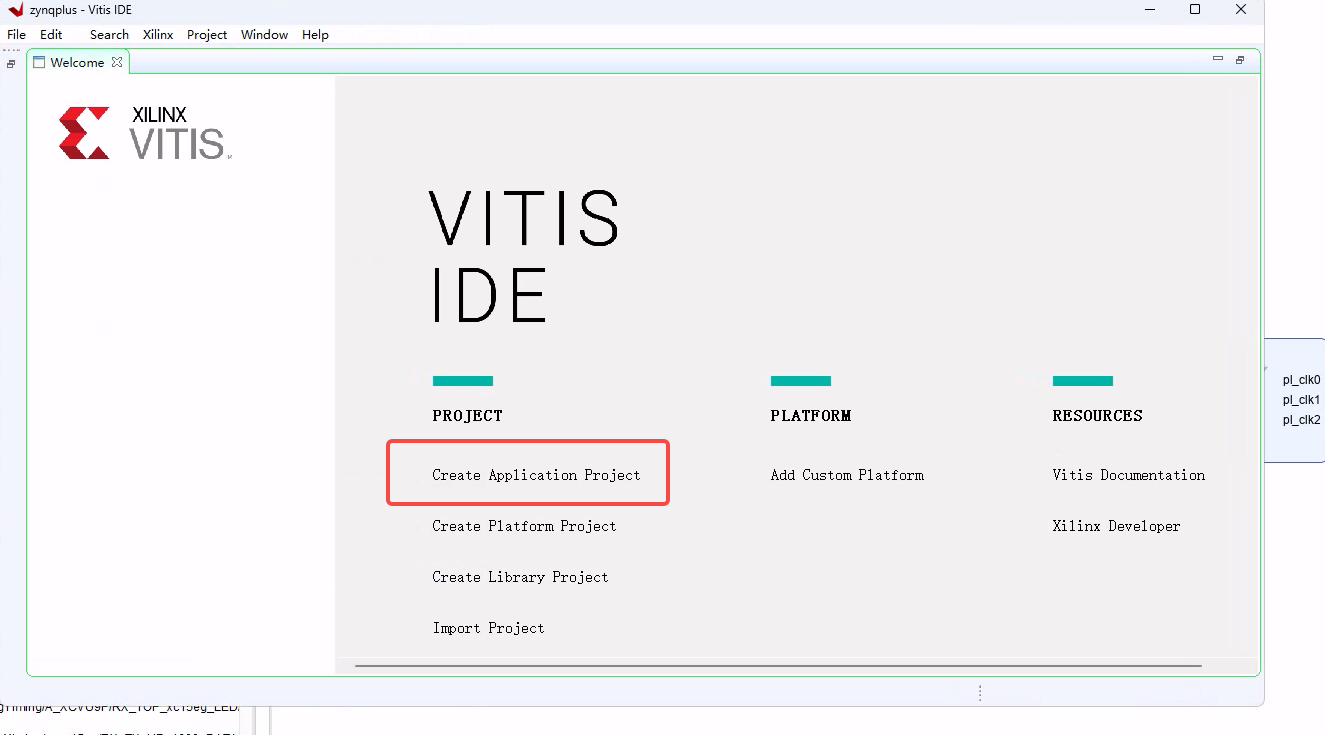Click the horizontal scrollbar in Welcome page
1325x735 pixels.
778,665
